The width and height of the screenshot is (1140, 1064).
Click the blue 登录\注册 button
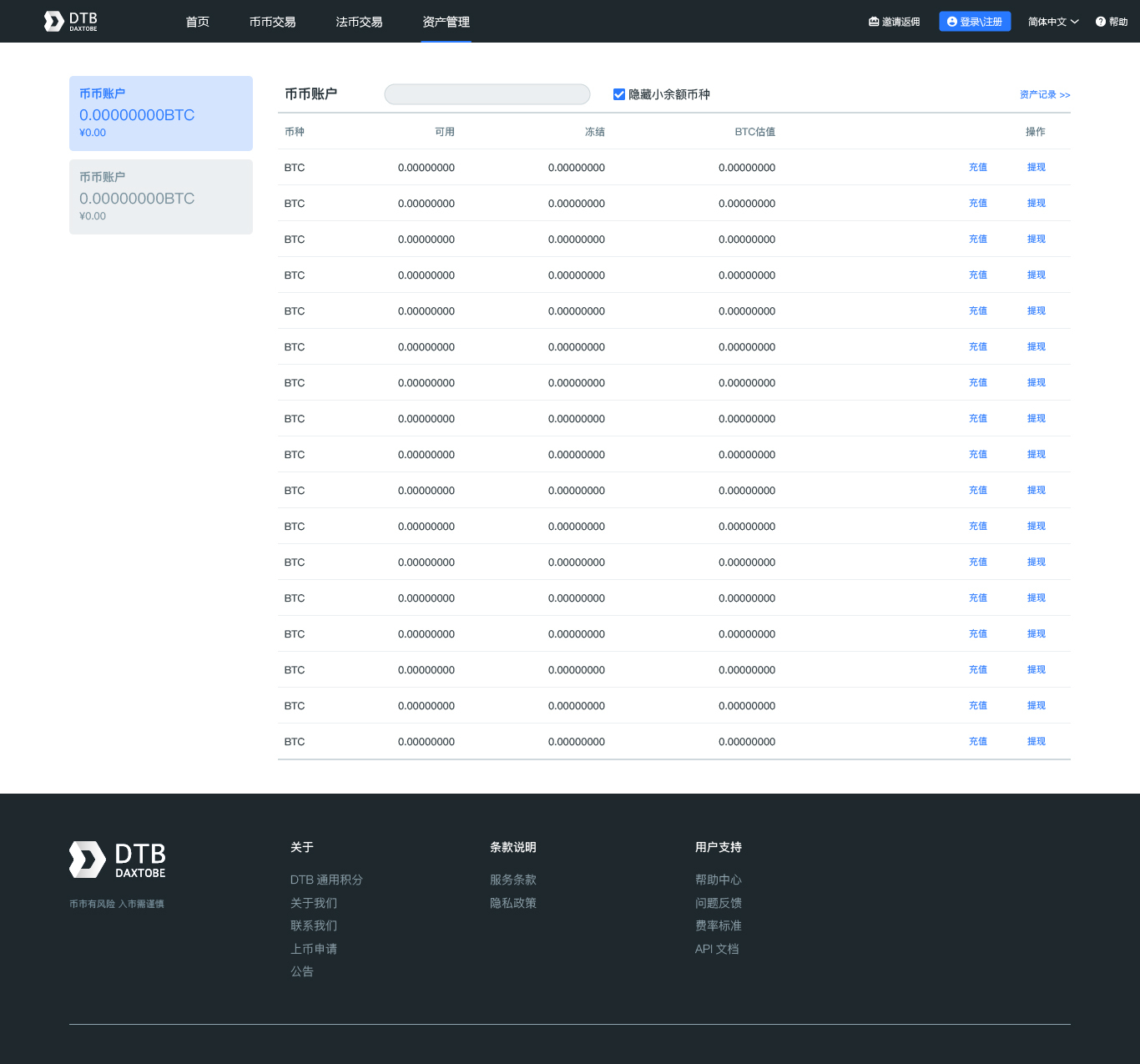point(975,22)
